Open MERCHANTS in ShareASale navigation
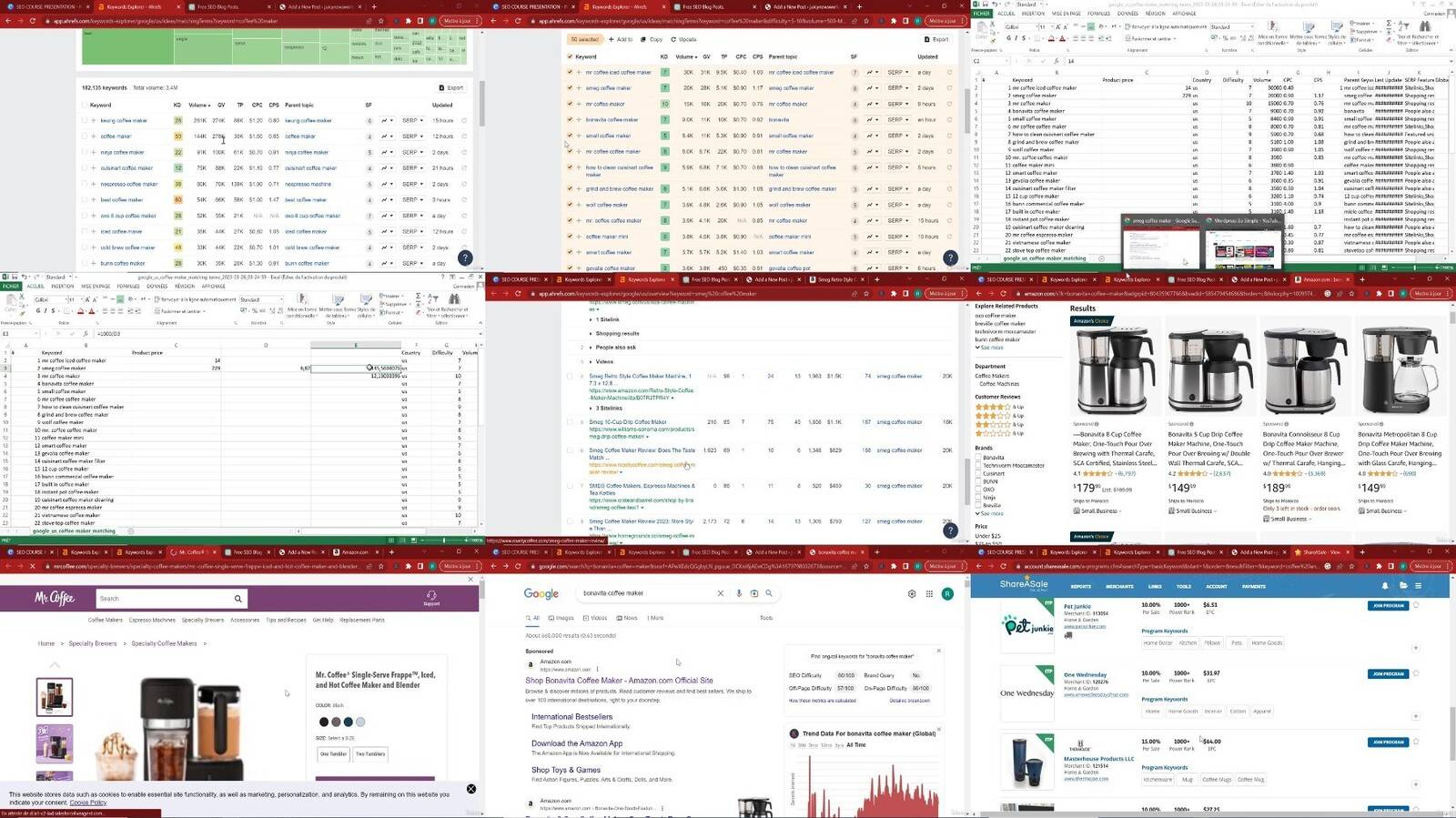1456x818 pixels. tap(1119, 587)
